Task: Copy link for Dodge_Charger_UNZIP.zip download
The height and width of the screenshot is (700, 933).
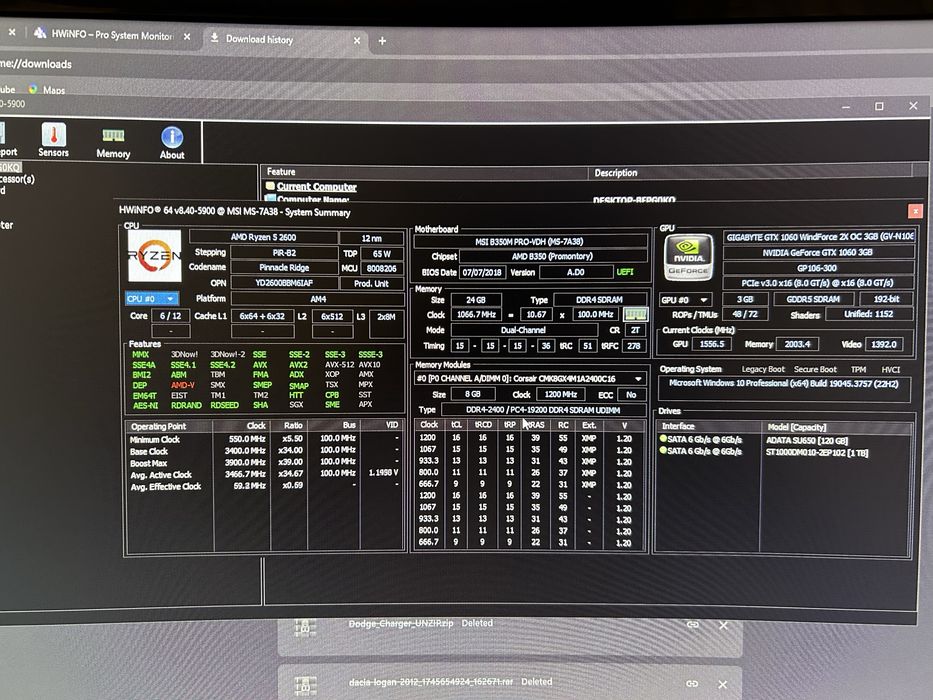Action: point(693,624)
